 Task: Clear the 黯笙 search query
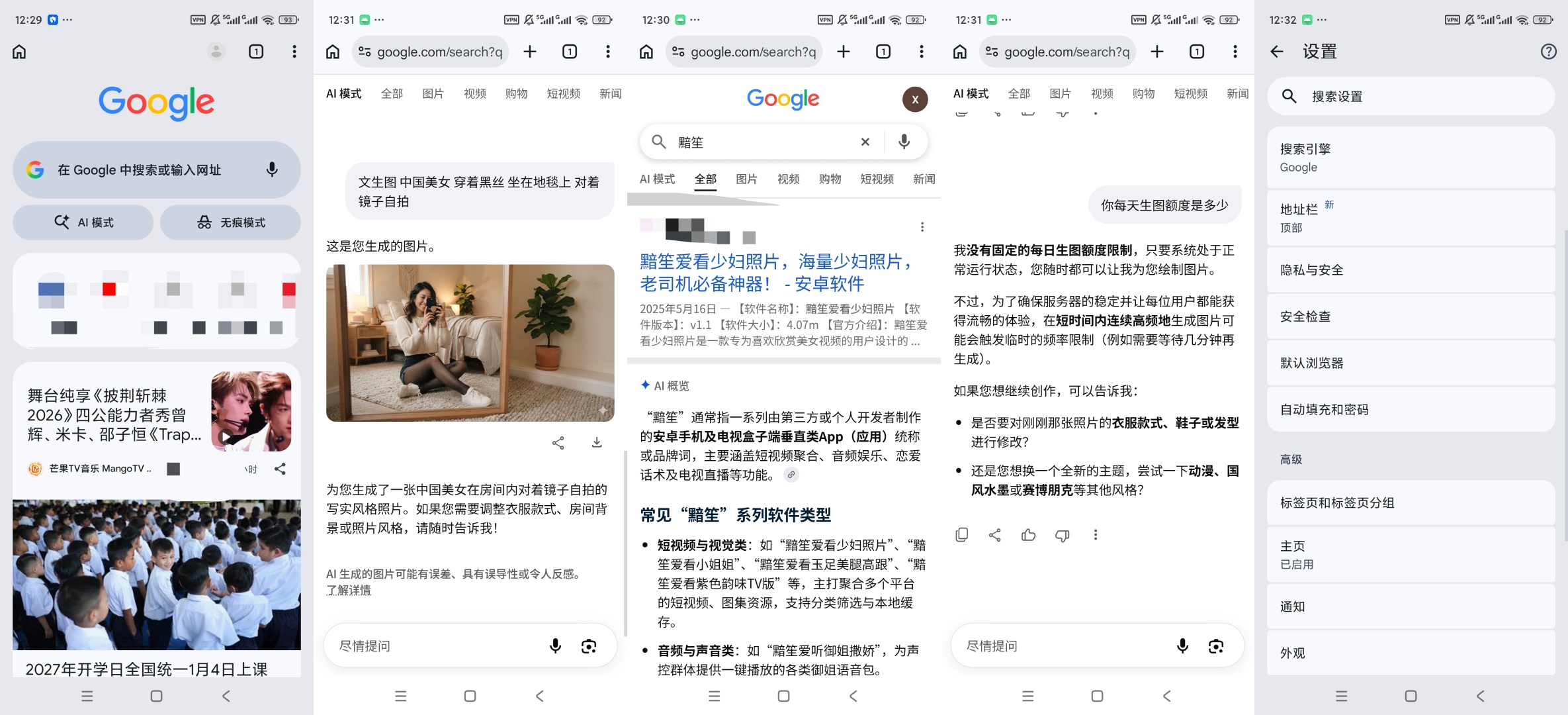(x=865, y=142)
